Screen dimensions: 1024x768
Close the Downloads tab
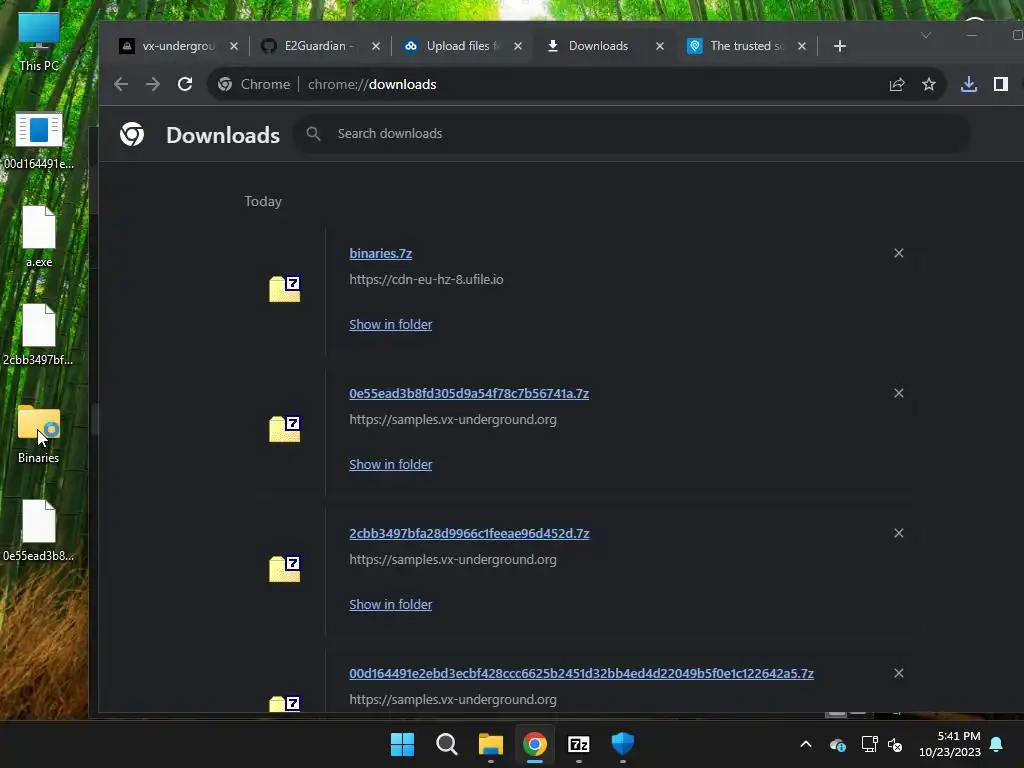coord(660,46)
